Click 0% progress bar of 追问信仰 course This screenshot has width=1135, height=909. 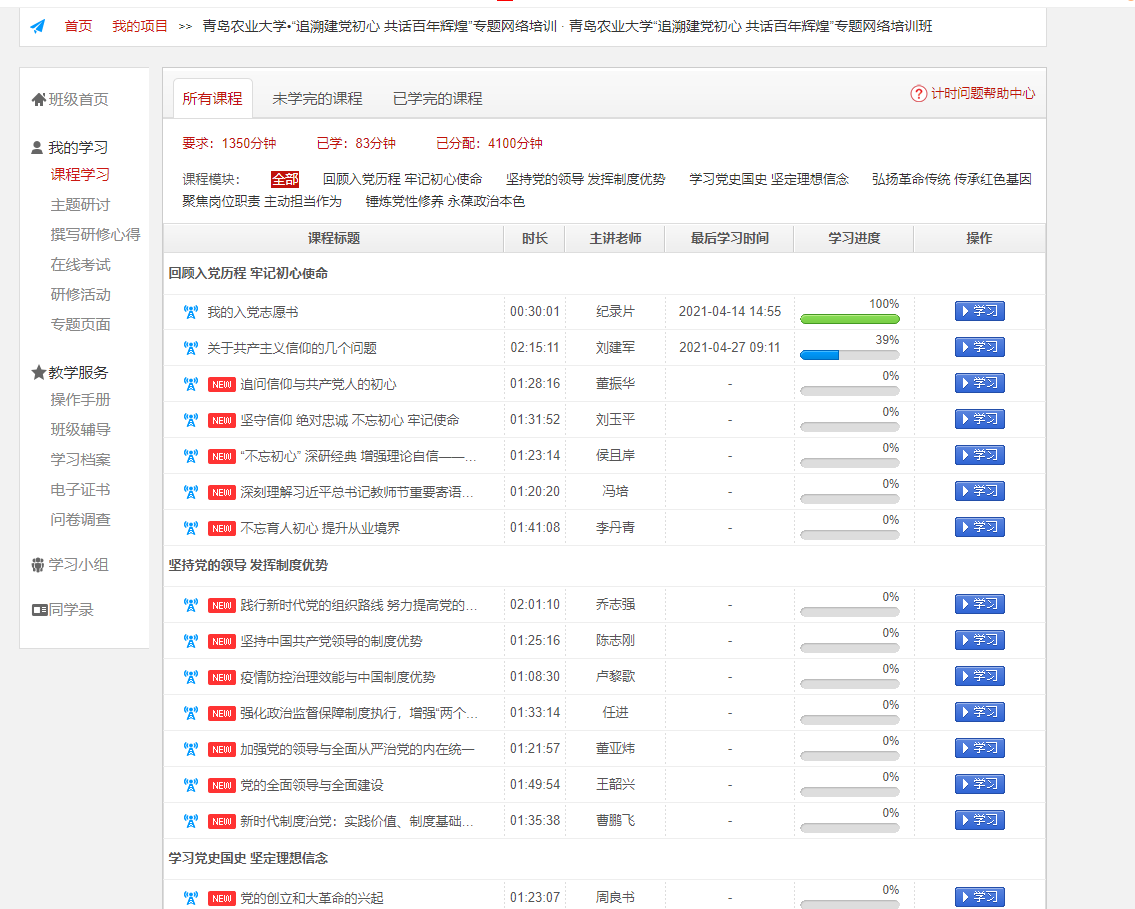850,391
